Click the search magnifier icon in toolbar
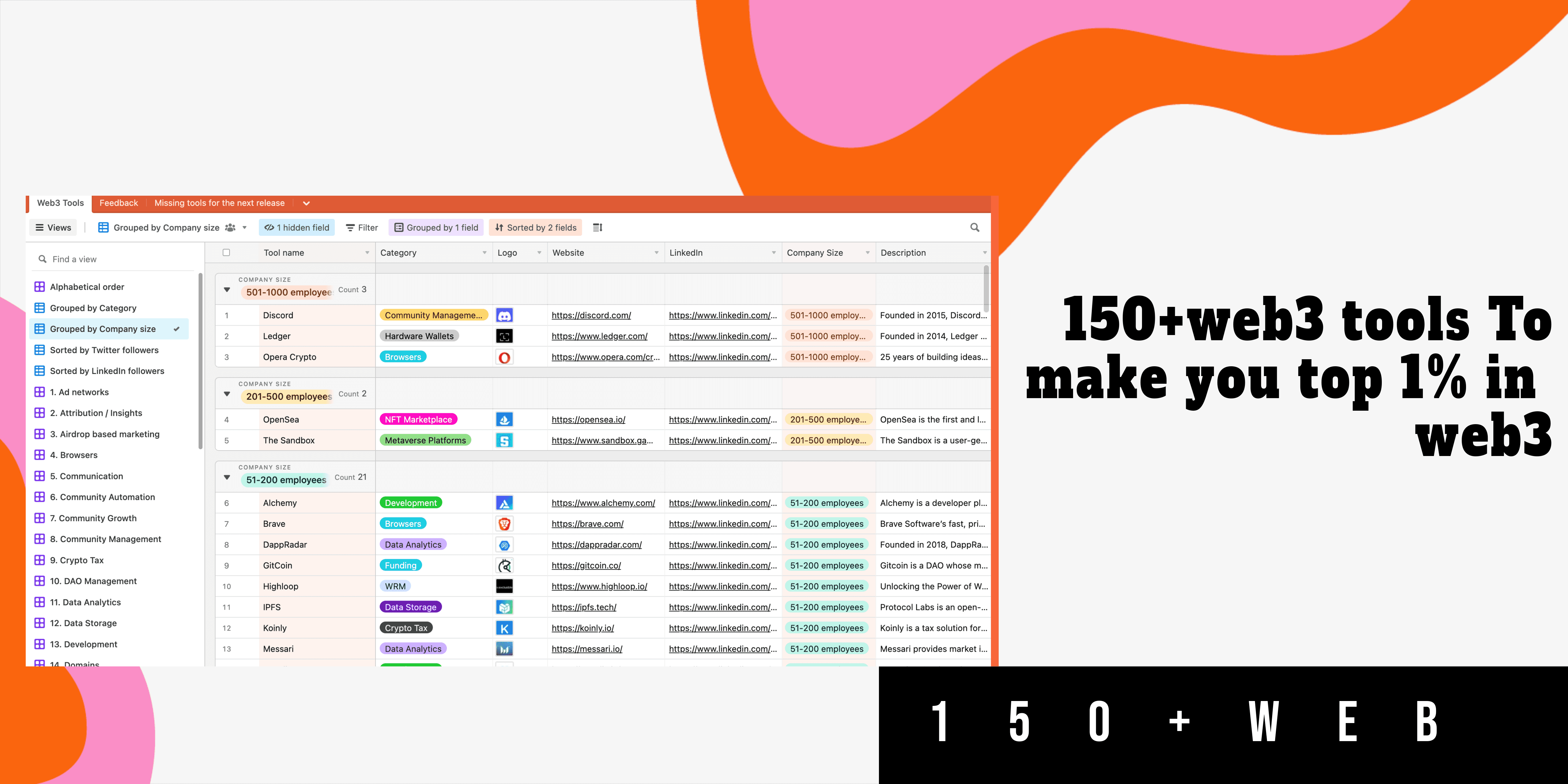This screenshot has width=1568, height=784. tap(974, 228)
